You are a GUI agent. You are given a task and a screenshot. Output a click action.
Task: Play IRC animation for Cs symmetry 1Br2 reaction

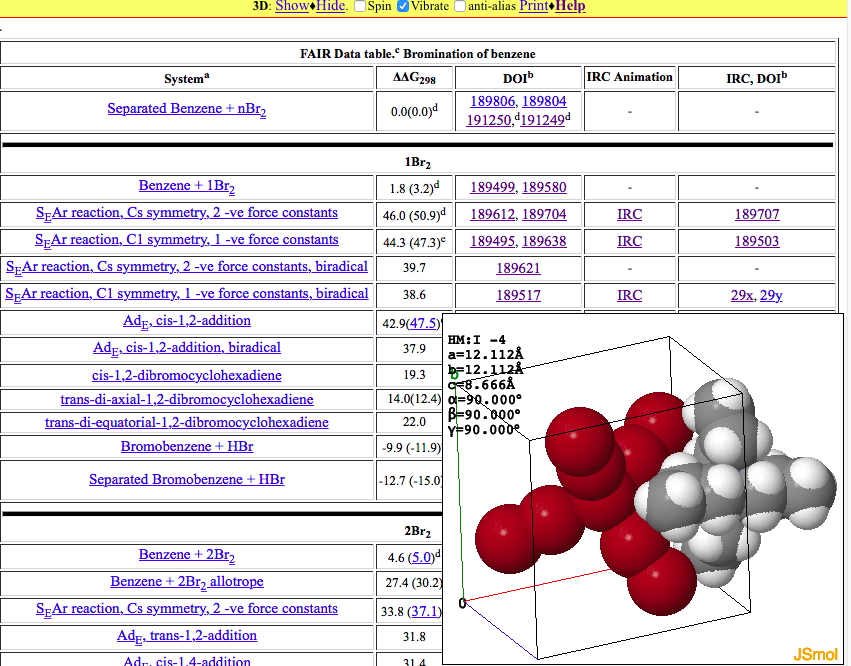point(629,214)
